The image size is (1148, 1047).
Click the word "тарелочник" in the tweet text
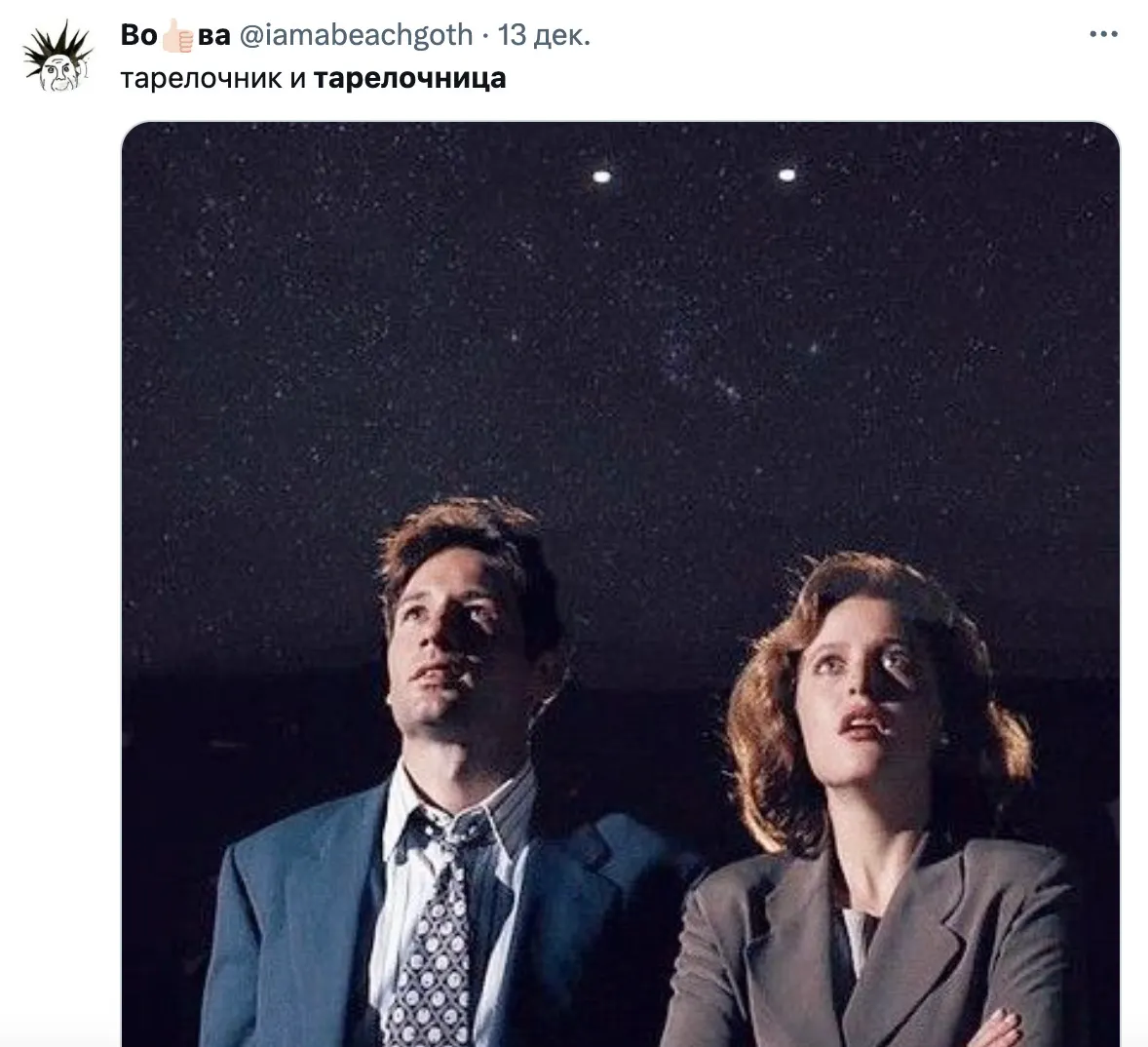point(201,78)
